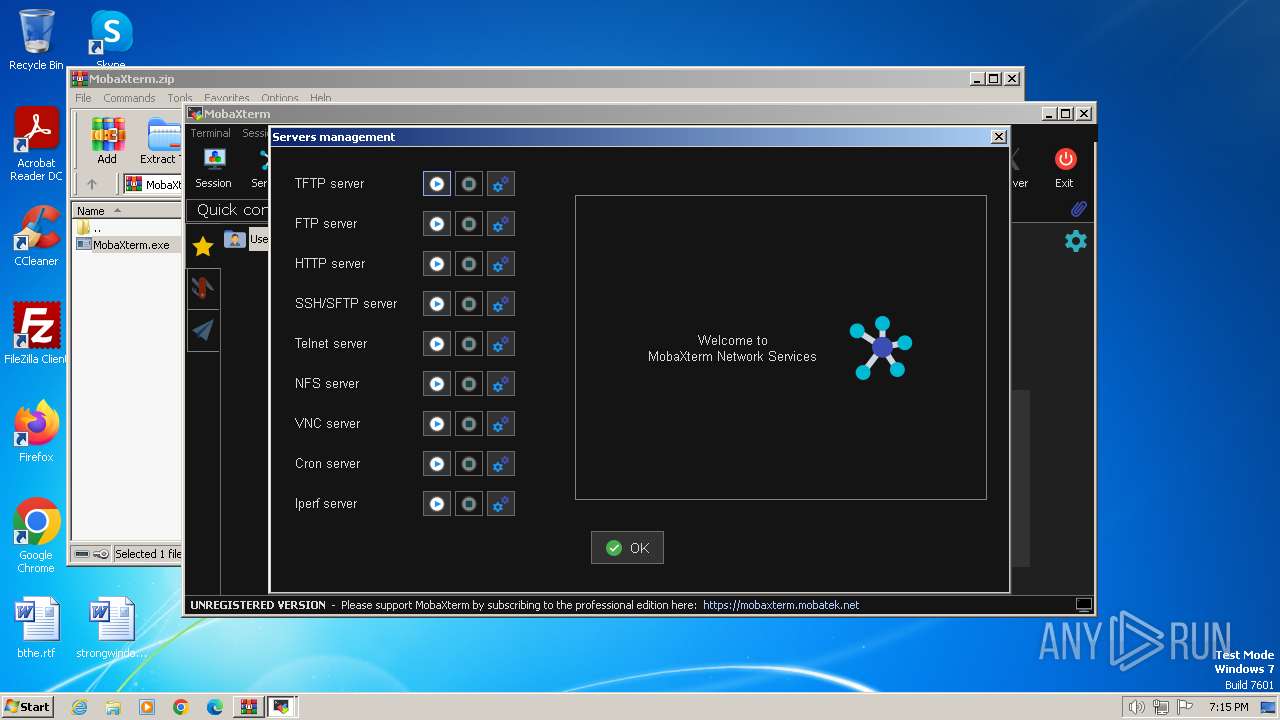Open the starred sessions sidebar tab
Viewport: 1280px width, 720px height.
coord(203,246)
